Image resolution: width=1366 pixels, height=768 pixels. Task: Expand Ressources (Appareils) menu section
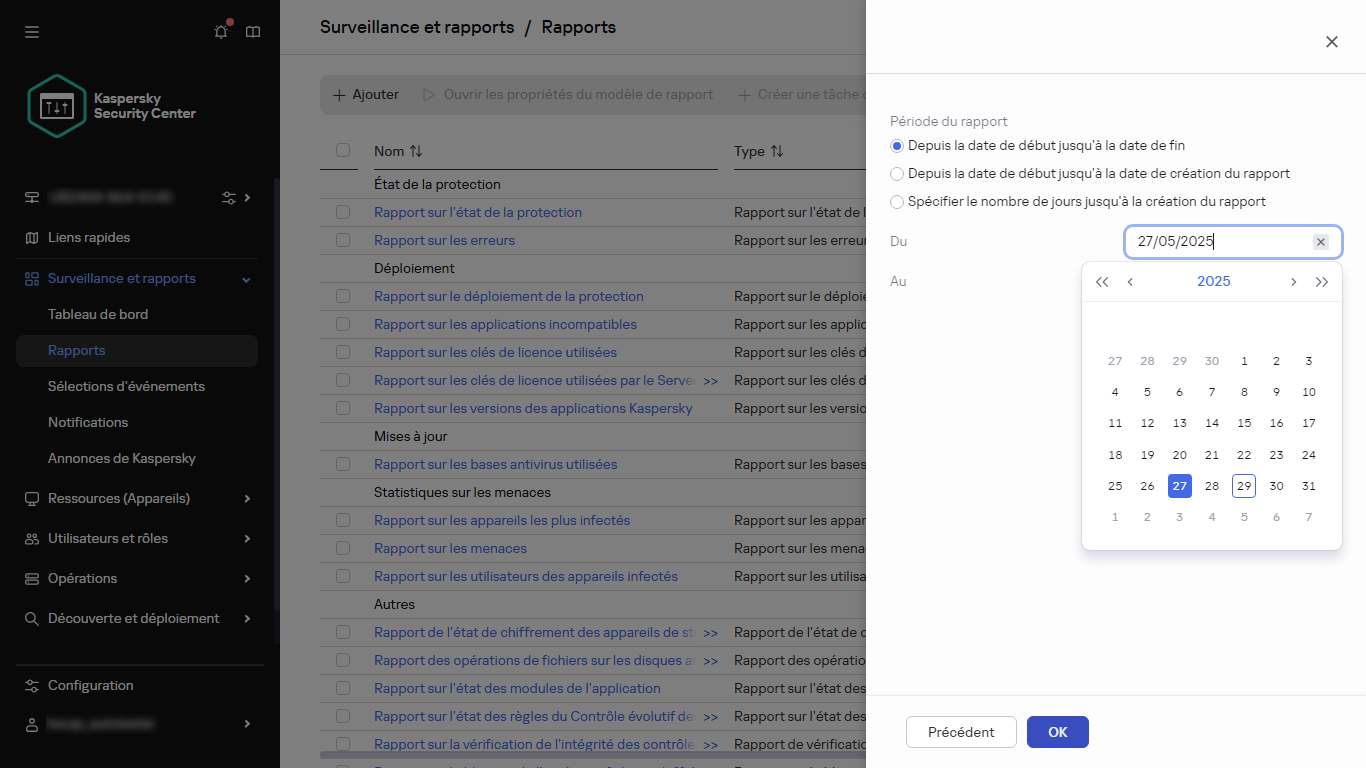pyautogui.click(x=247, y=498)
